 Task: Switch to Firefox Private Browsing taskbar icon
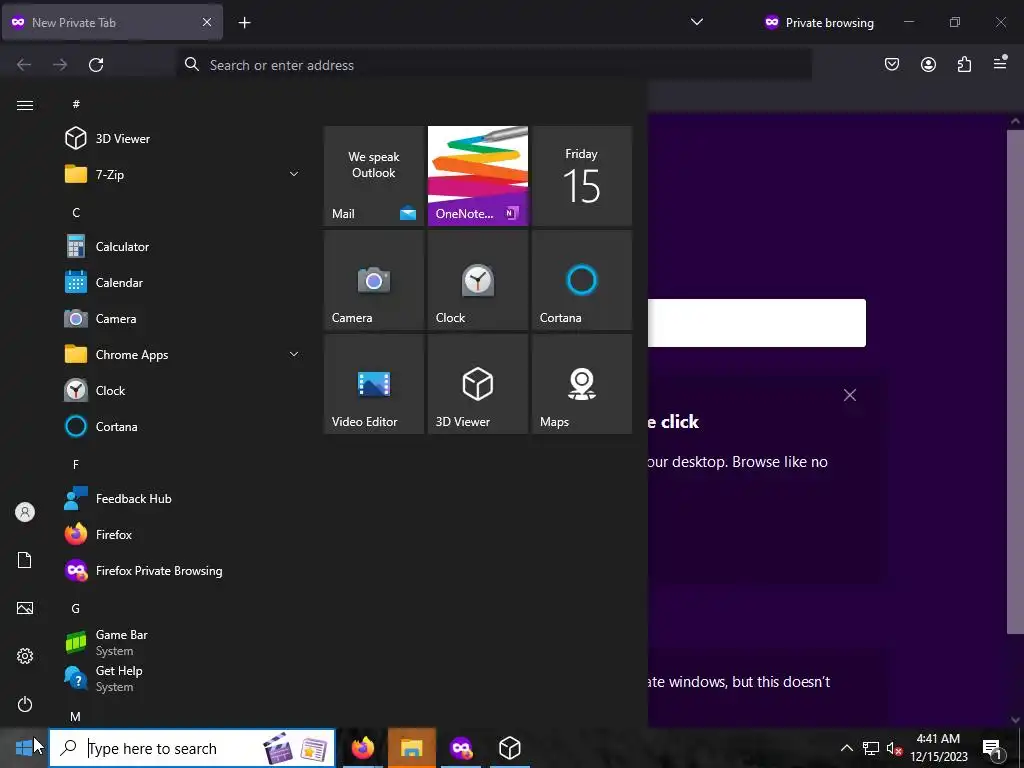click(x=460, y=748)
